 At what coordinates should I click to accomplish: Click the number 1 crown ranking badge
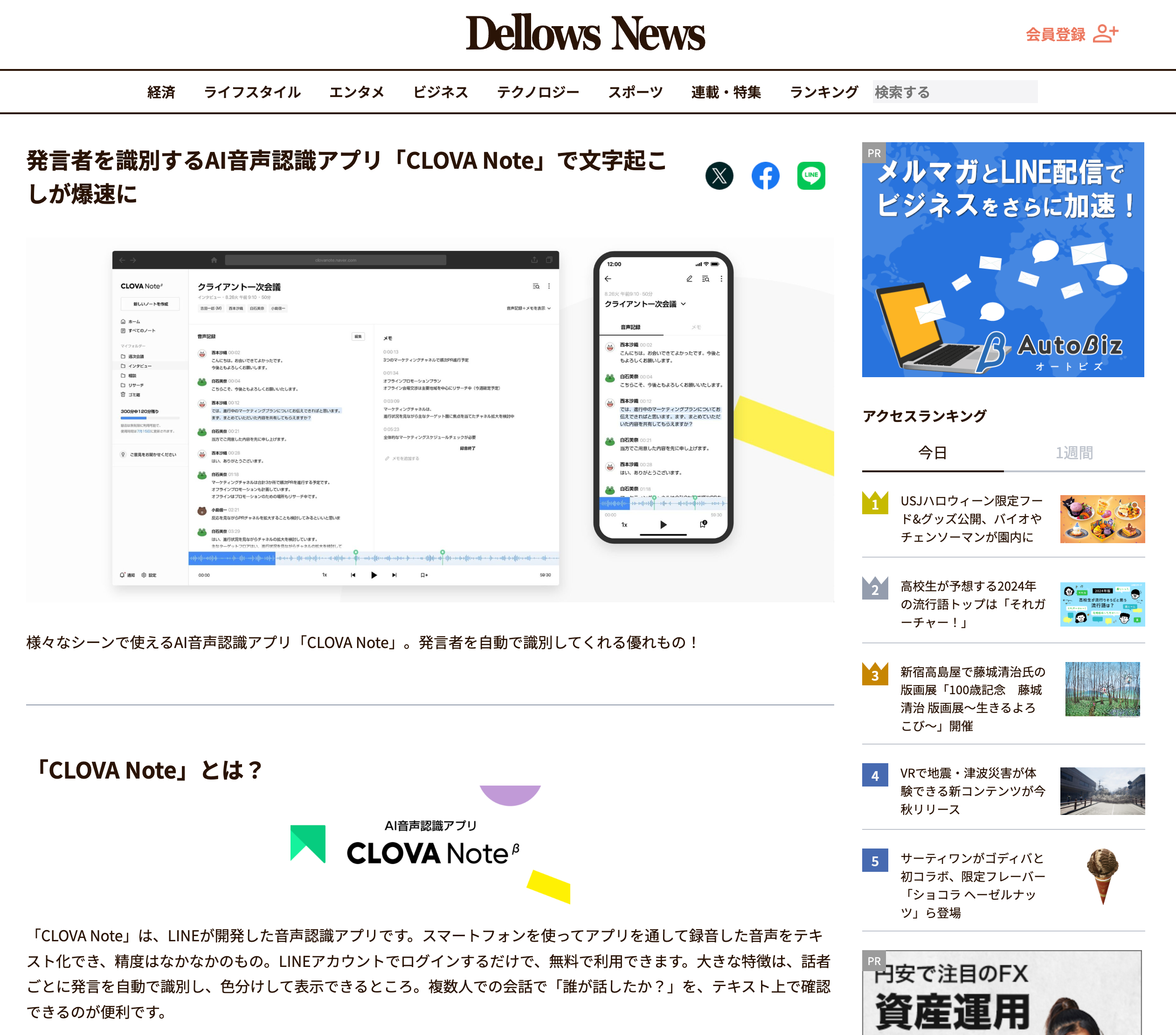pyautogui.click(x=874, y=504)
